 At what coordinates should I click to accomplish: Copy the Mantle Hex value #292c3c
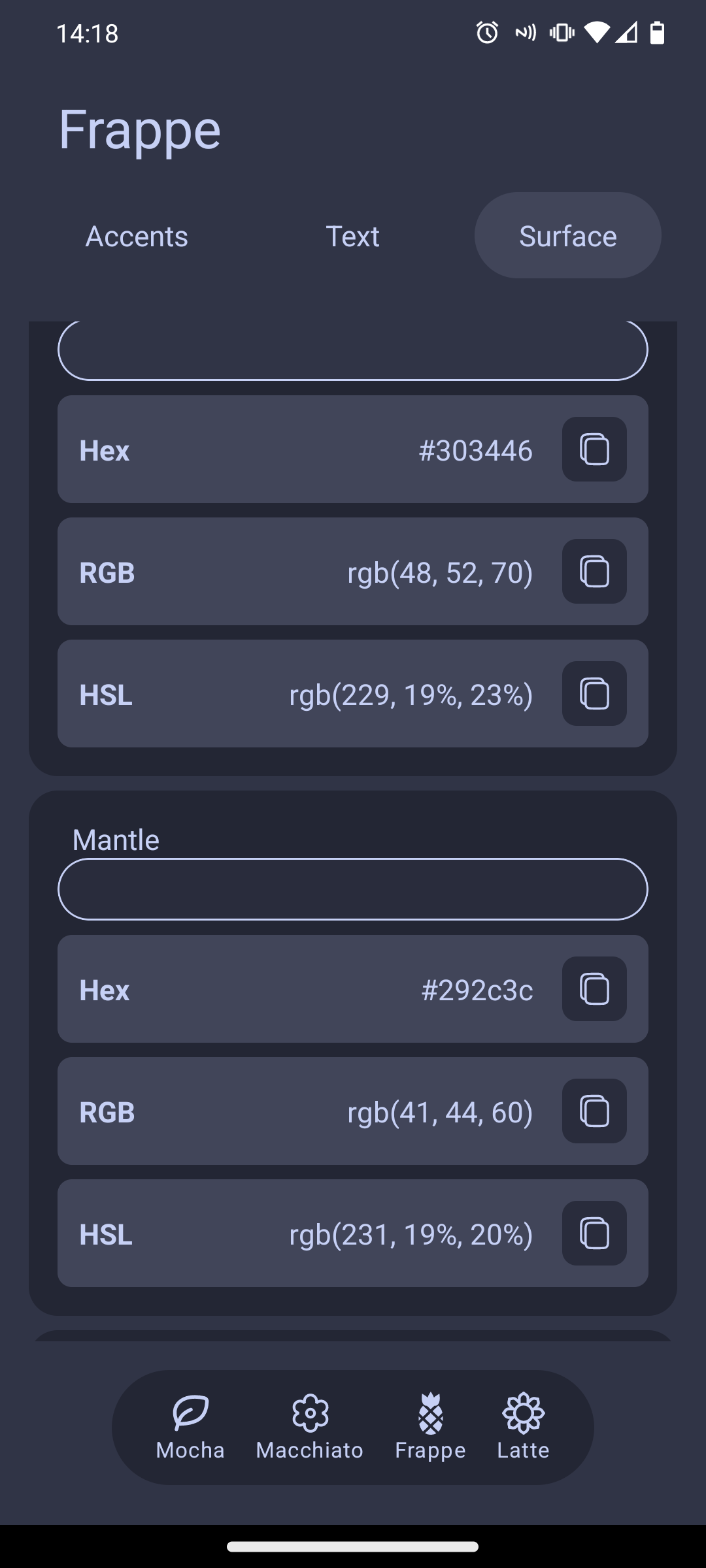pos(594,988)
